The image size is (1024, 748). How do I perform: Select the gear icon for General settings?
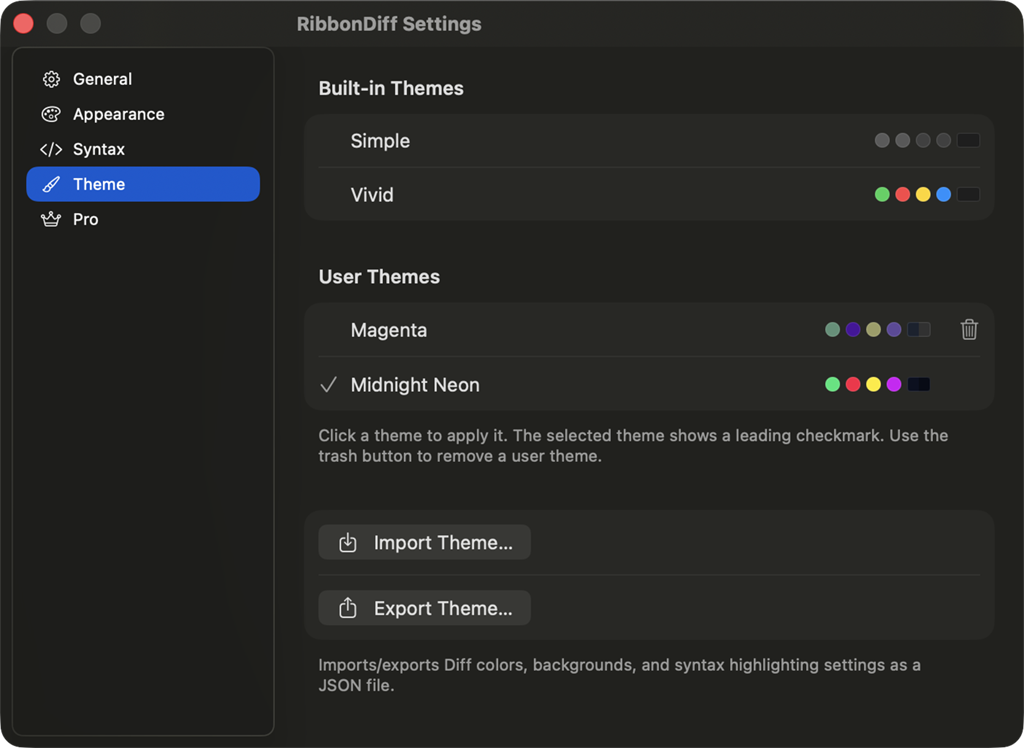click(x=50, y=79)
